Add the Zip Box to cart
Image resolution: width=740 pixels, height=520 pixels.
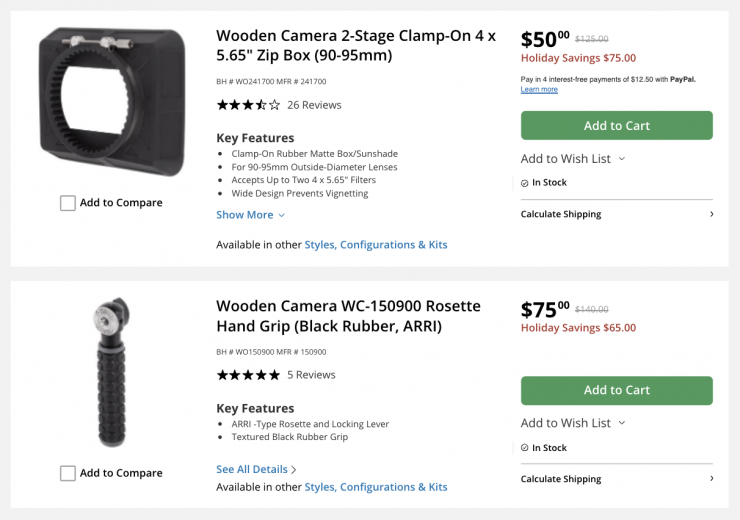pyautogui.click(x=616, y=126)
